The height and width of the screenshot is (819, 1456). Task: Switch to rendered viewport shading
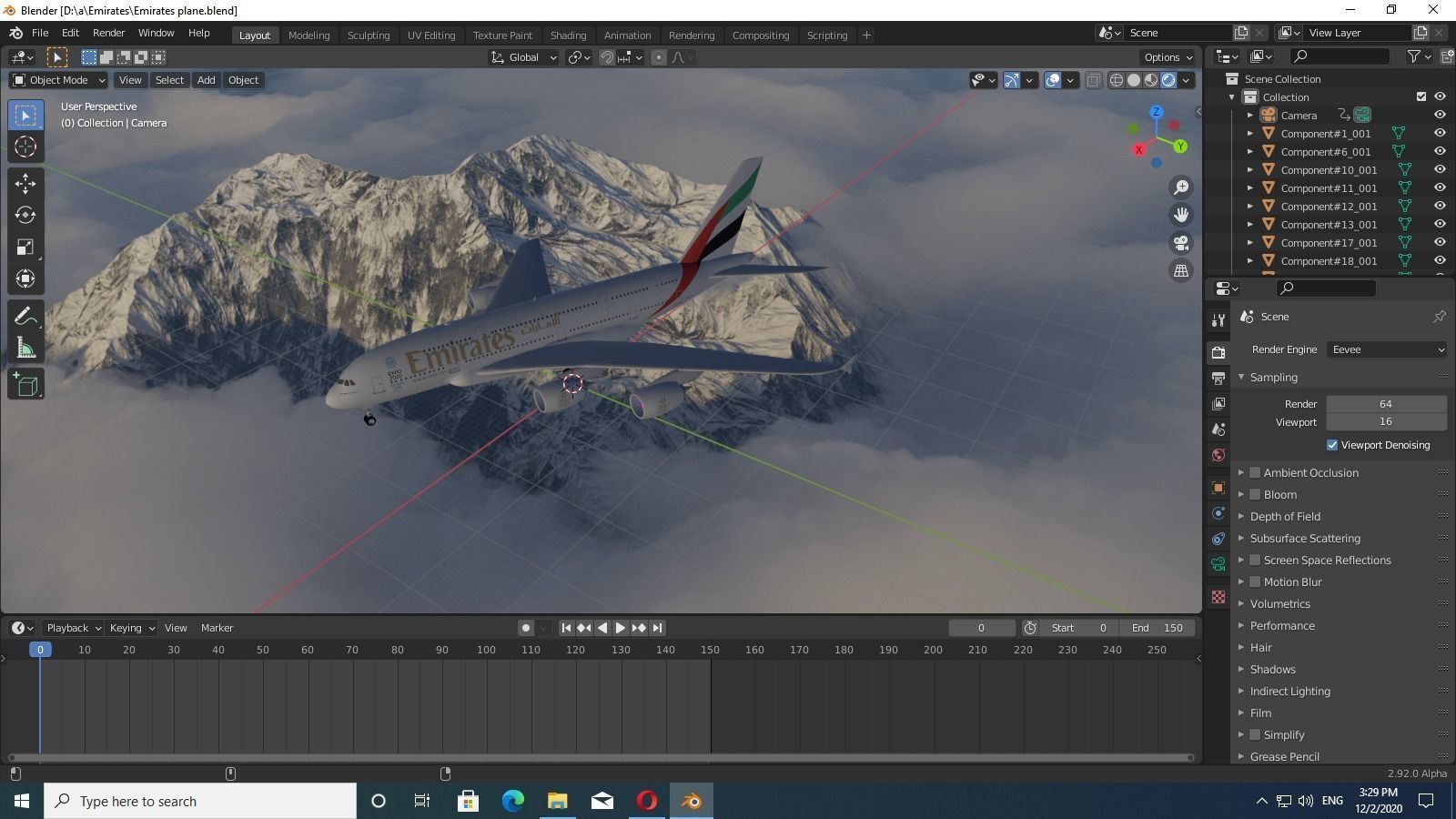tap(1168, 80)
